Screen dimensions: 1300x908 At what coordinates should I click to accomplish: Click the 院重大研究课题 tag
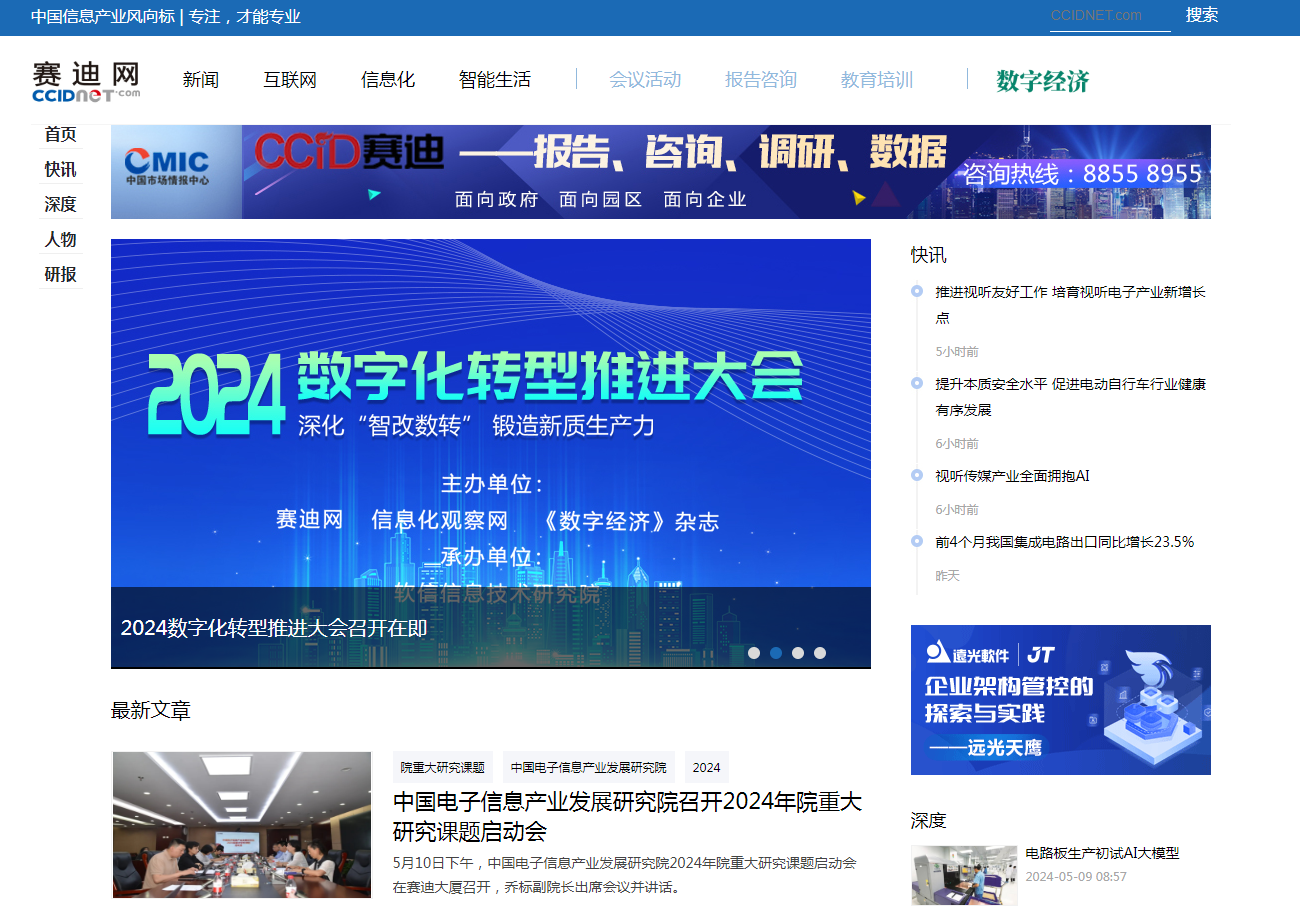tap(443, 768)
